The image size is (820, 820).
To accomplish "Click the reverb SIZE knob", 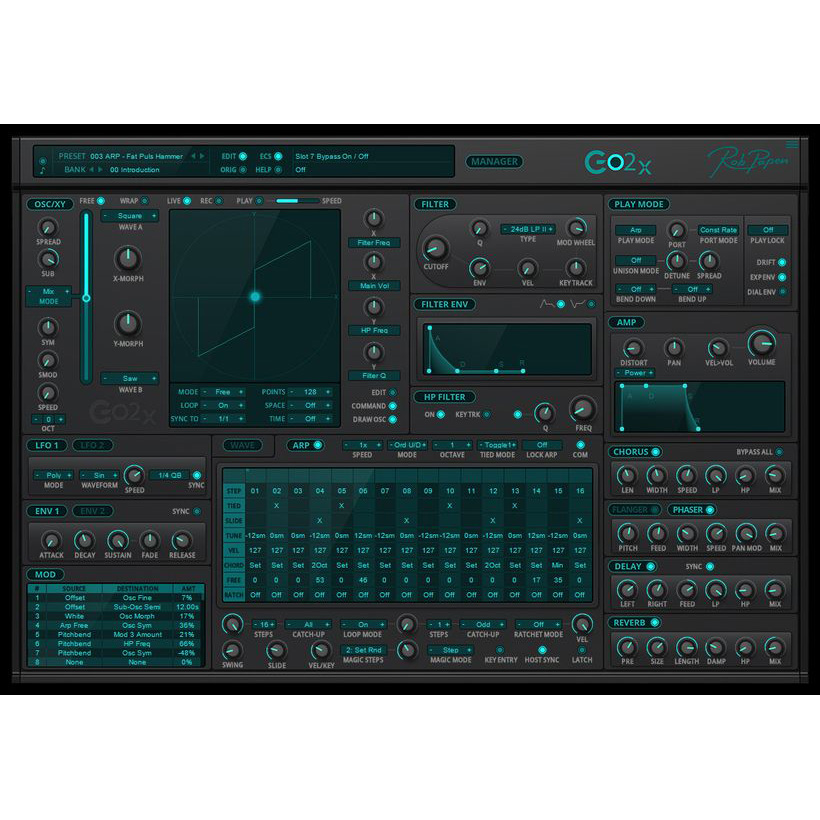I will pos(657,647).
